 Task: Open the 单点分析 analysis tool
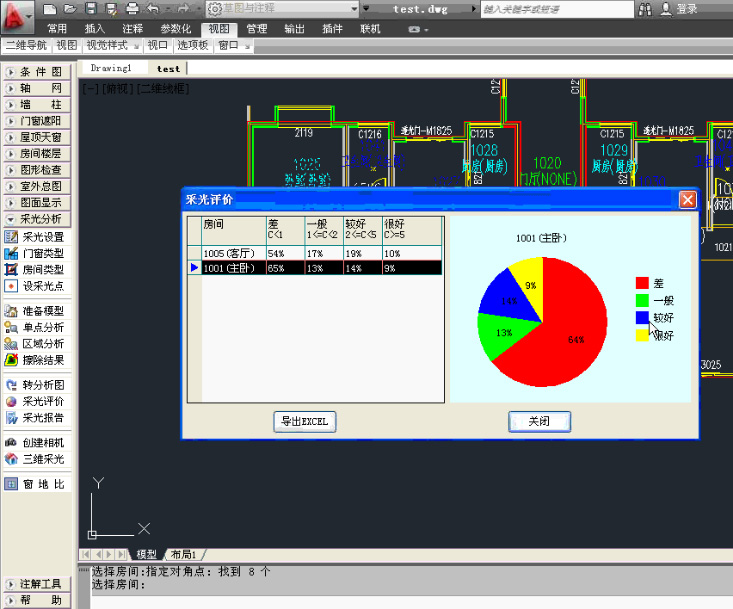(12, 327)
